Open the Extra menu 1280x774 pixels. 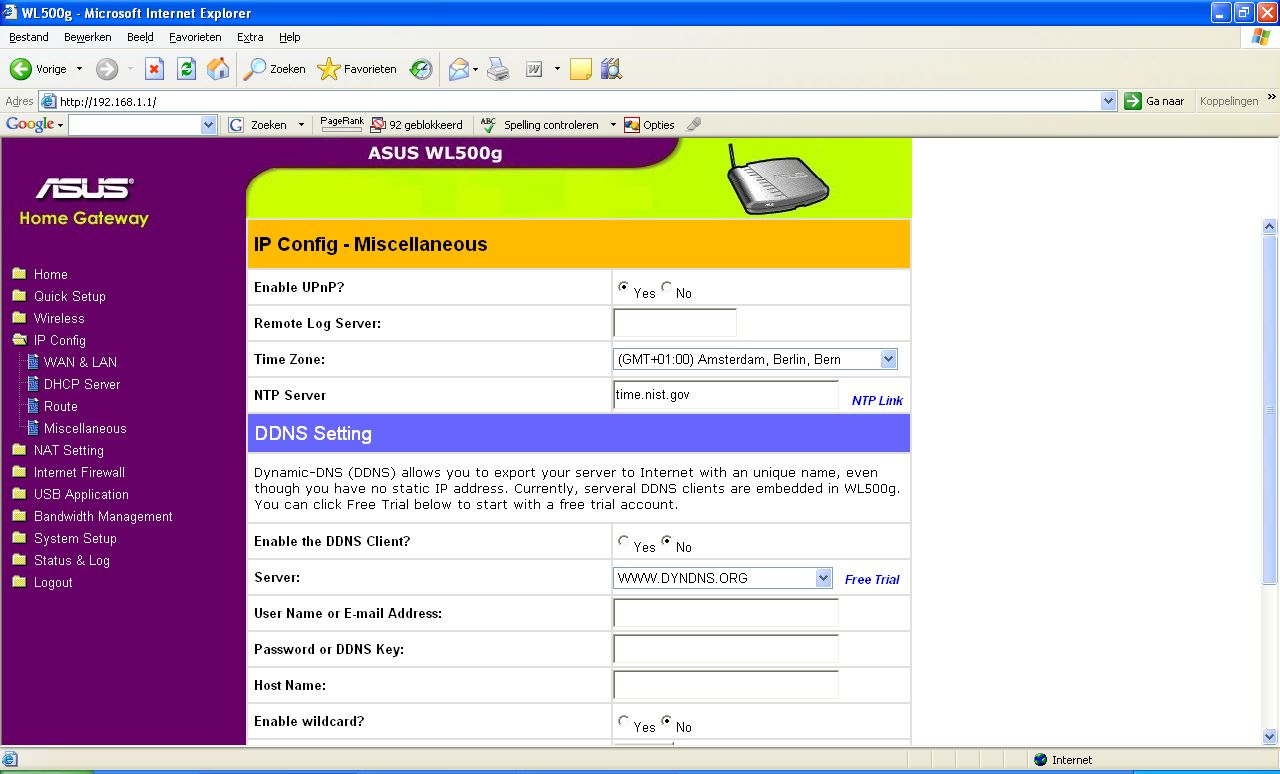(250, 37)
